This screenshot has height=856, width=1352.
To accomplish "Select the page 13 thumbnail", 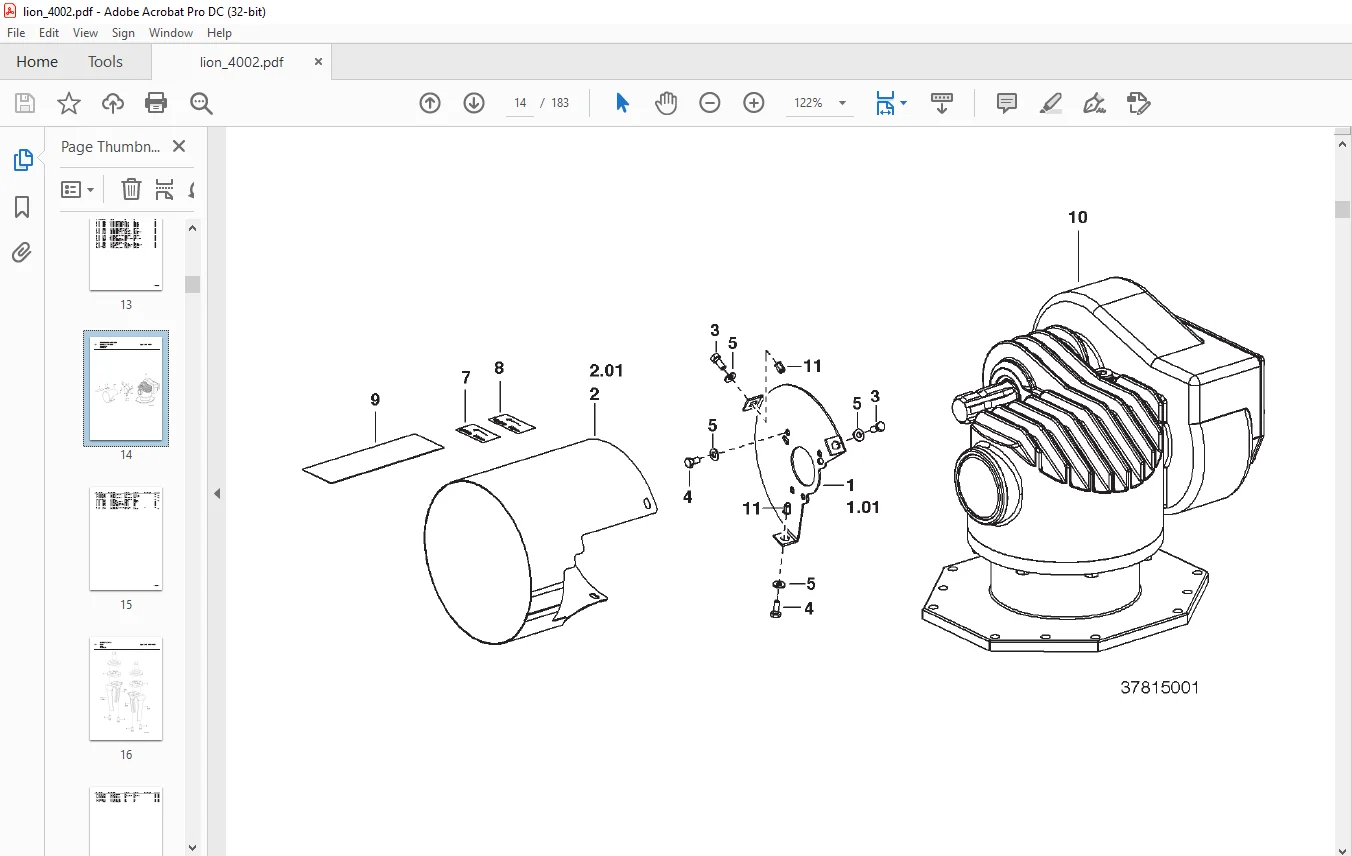I will [x=126, y=255].
